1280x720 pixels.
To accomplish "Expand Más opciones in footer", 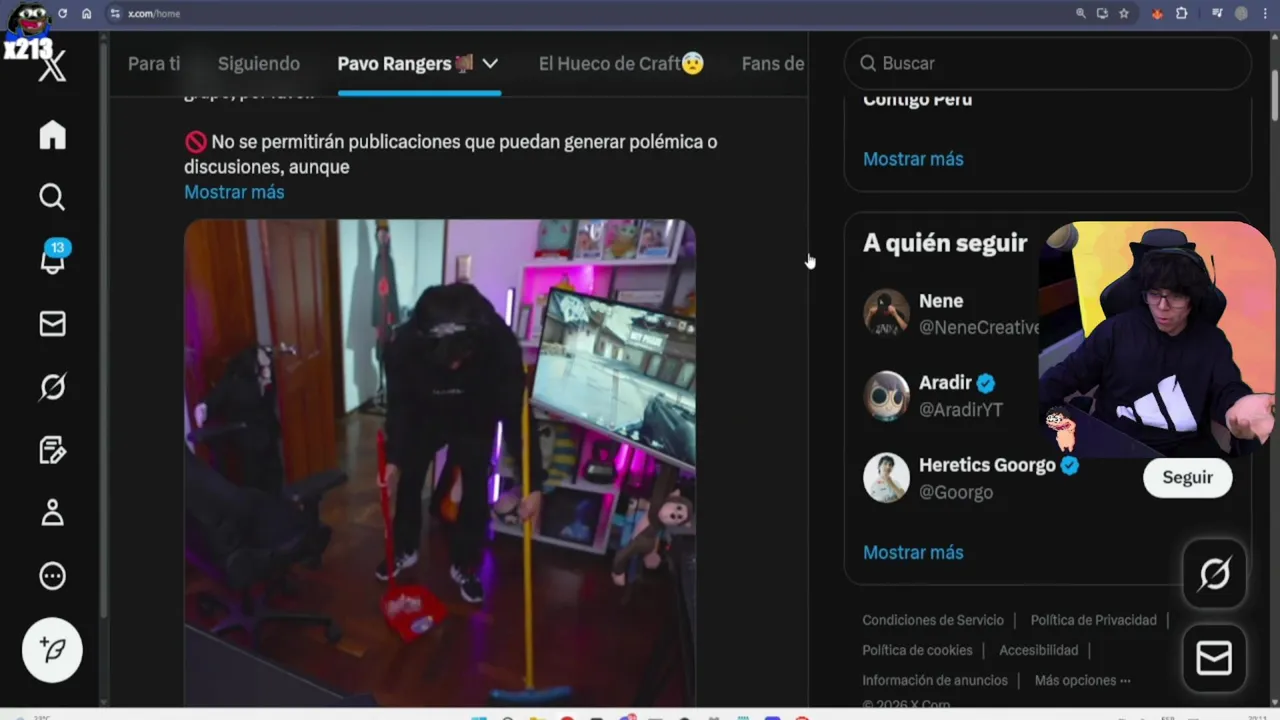I will pos(1082,680).
